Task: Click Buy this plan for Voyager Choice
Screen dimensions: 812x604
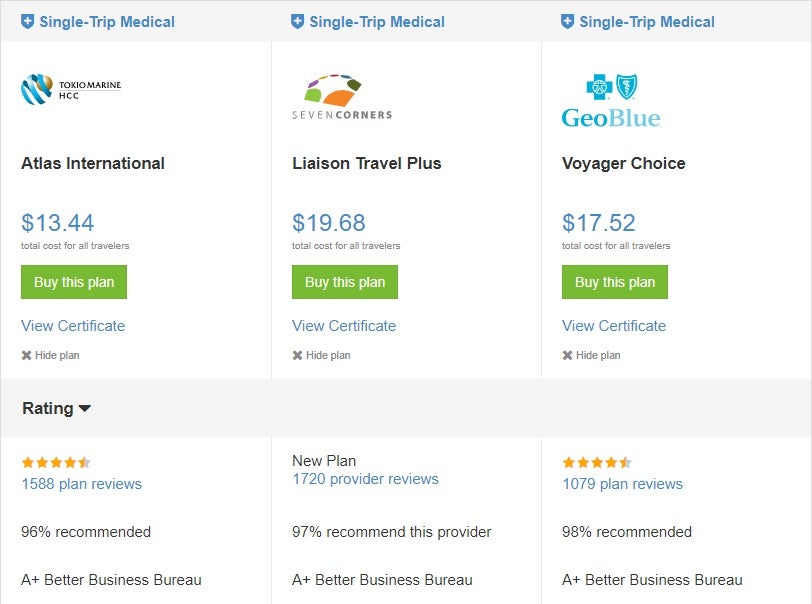Action: [x=614, y=282]
